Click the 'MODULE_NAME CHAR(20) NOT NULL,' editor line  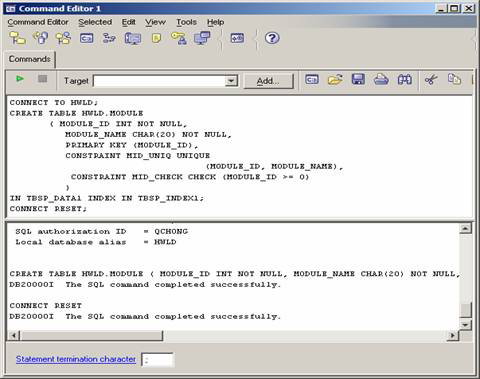148,135
